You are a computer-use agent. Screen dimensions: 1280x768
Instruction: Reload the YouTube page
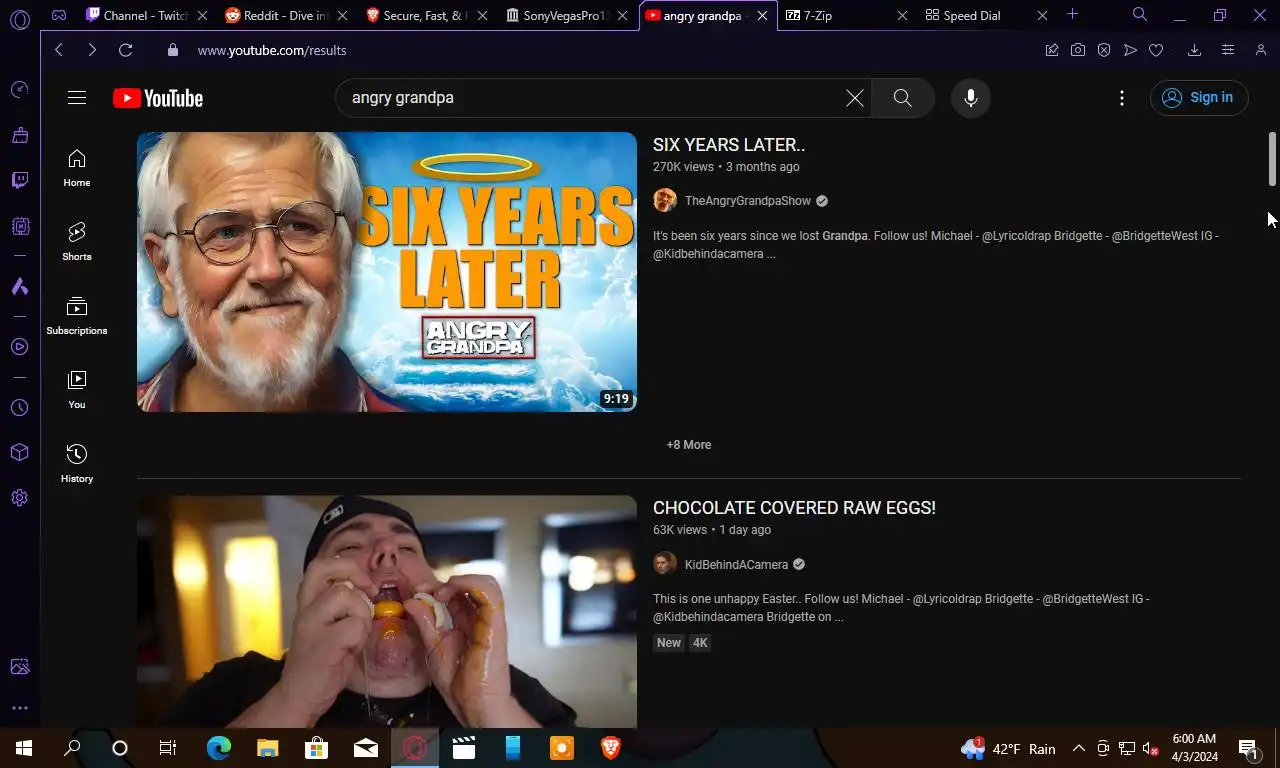click(125, 50)
